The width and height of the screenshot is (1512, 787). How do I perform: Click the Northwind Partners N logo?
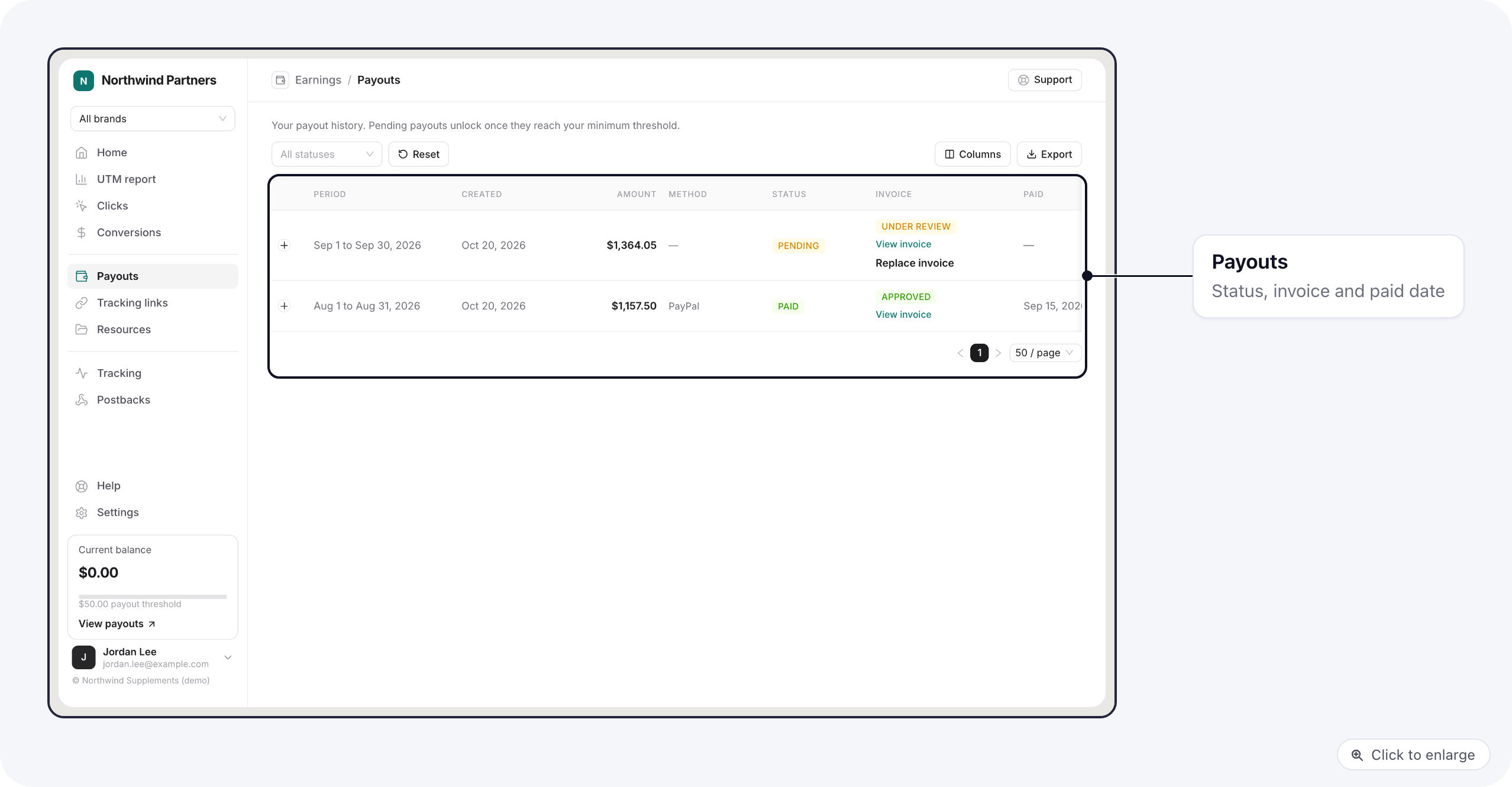click(83, 80)
